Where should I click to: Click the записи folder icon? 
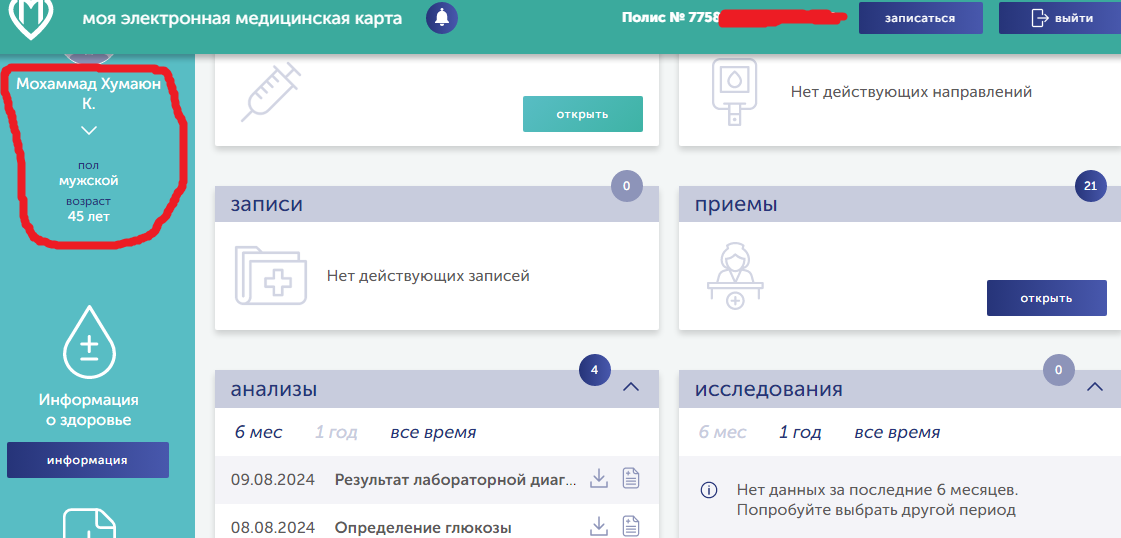(271, 275)
